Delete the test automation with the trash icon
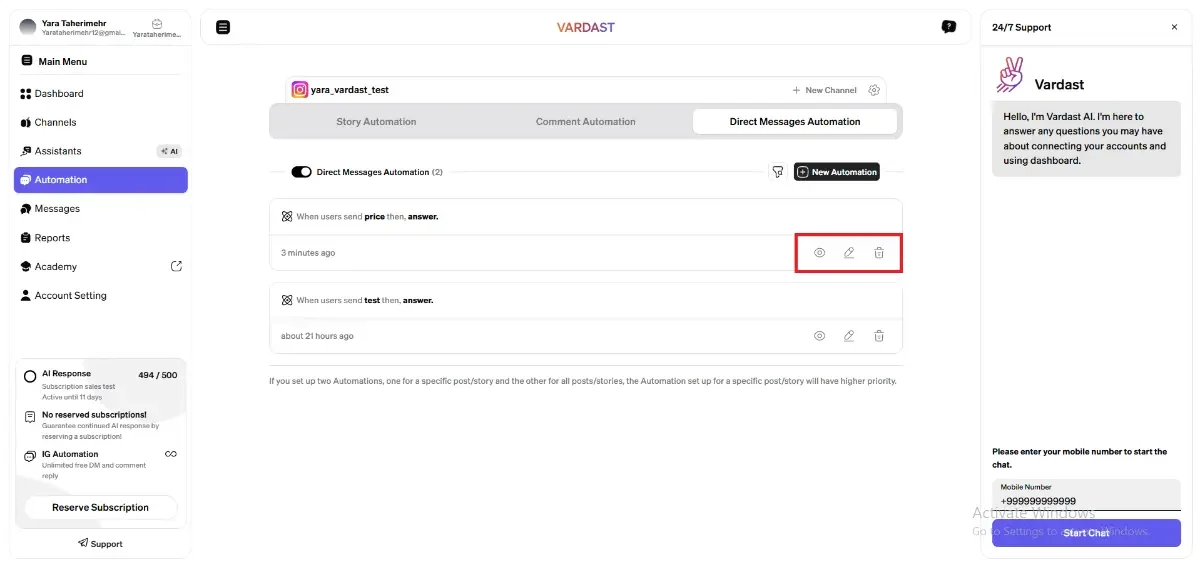The height and width of the screenshot is (567, 1200). (879, 336)
